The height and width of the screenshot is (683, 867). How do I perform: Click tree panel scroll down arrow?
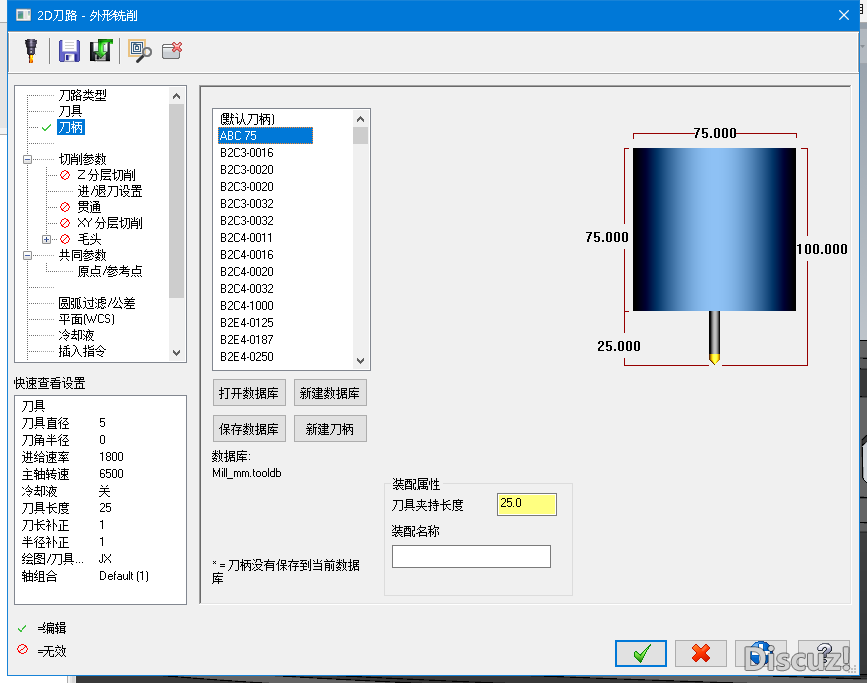tap(176, 353)
